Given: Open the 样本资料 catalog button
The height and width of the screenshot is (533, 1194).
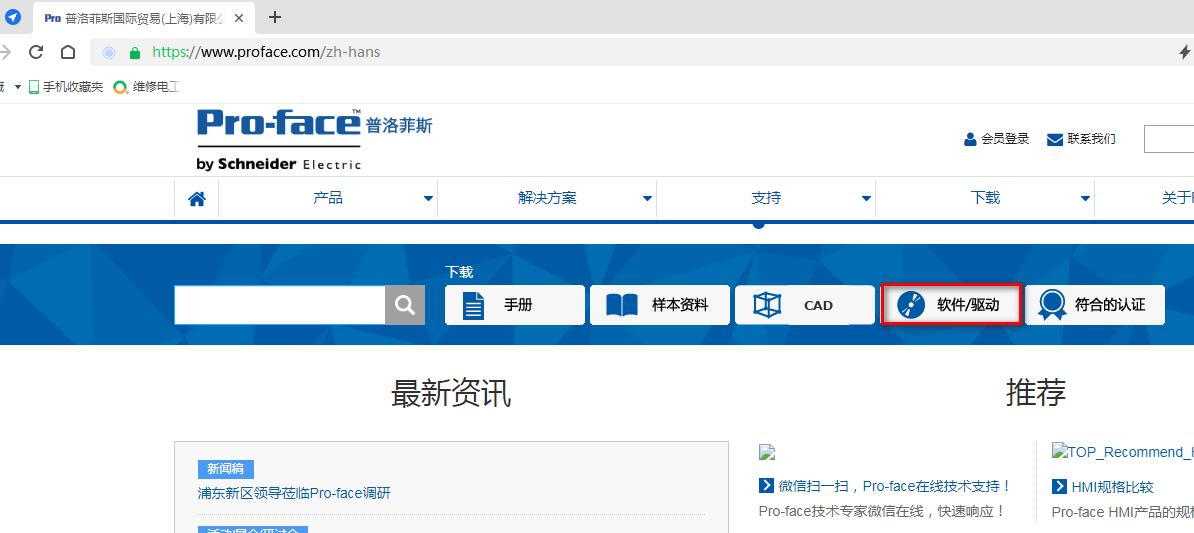Looking at the screenshot, I should 660,305.
